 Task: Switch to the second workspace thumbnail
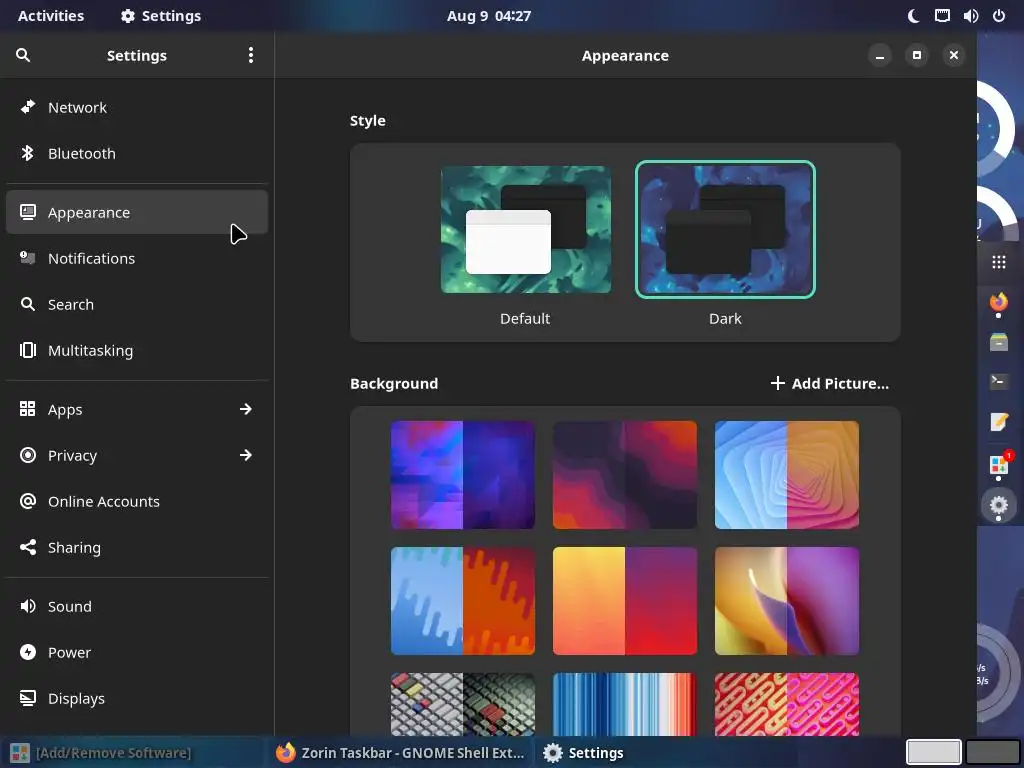coord(993,752)
